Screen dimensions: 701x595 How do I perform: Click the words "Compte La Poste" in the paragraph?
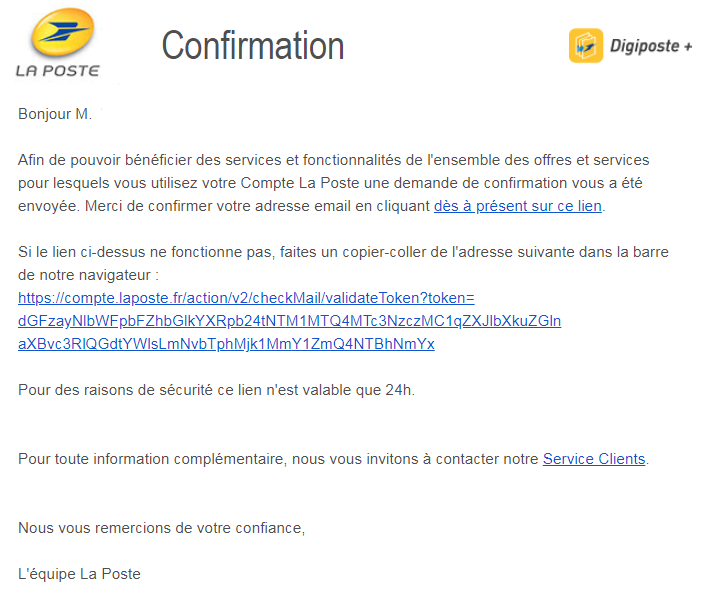tap(300, 183)
